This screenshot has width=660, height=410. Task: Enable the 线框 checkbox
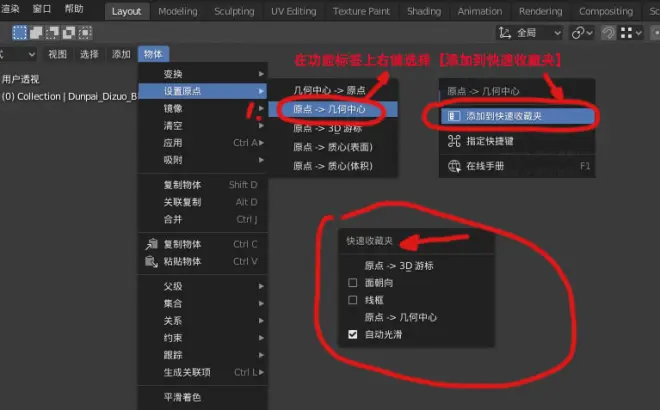[353, 300]
